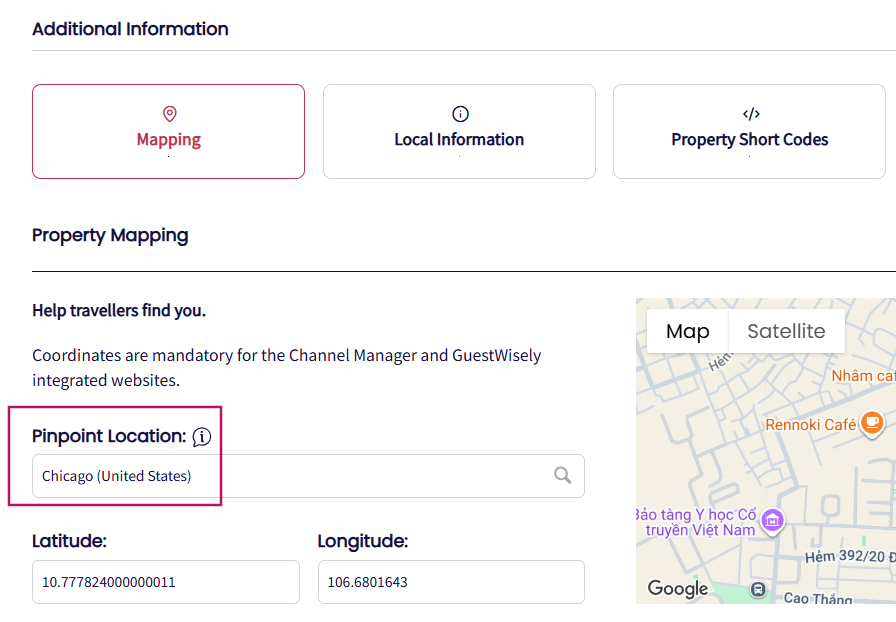Click the Property Mapping heading

click(110, 236)
